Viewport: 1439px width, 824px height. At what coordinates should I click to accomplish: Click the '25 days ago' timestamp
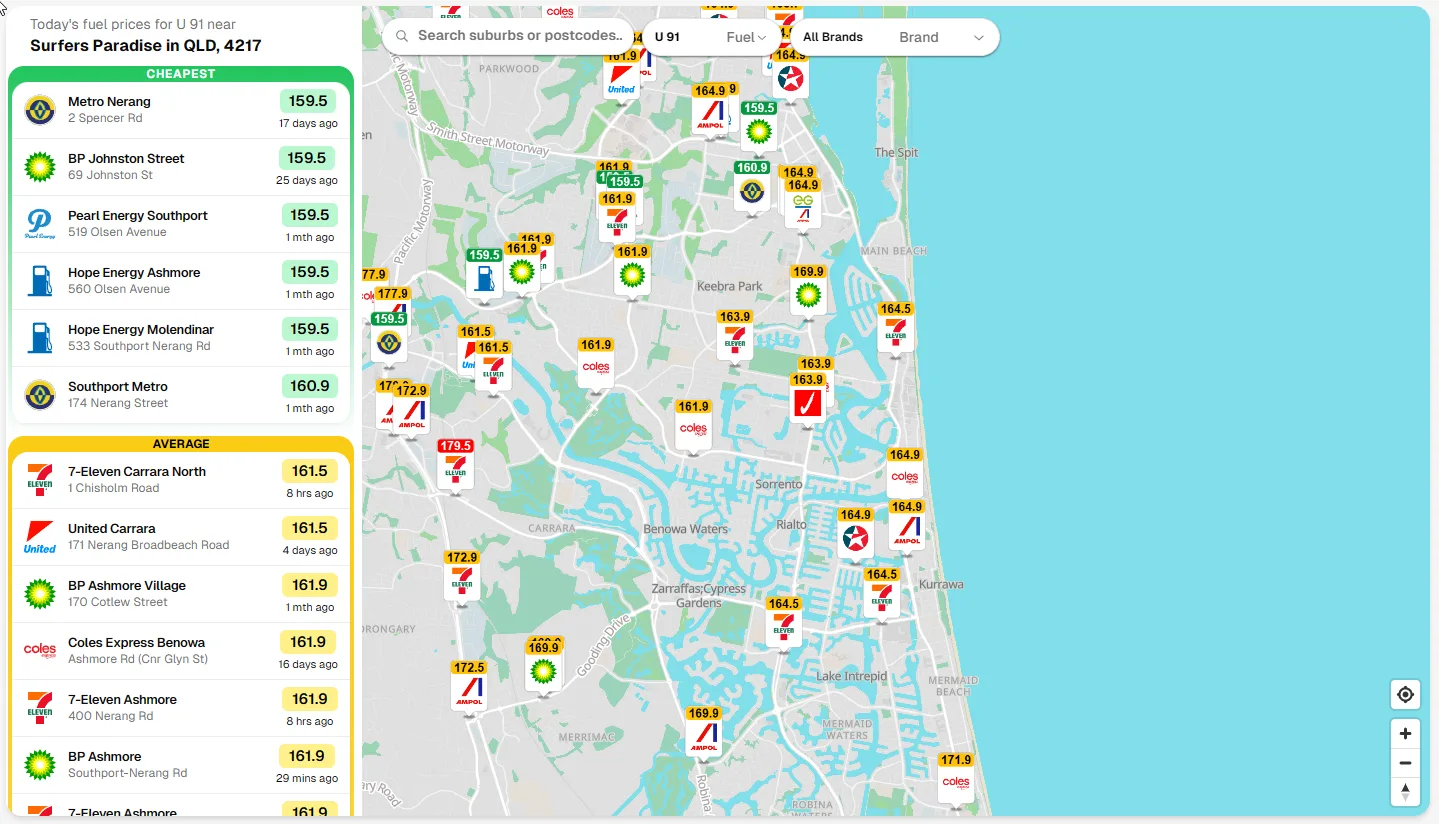point(307,181)
